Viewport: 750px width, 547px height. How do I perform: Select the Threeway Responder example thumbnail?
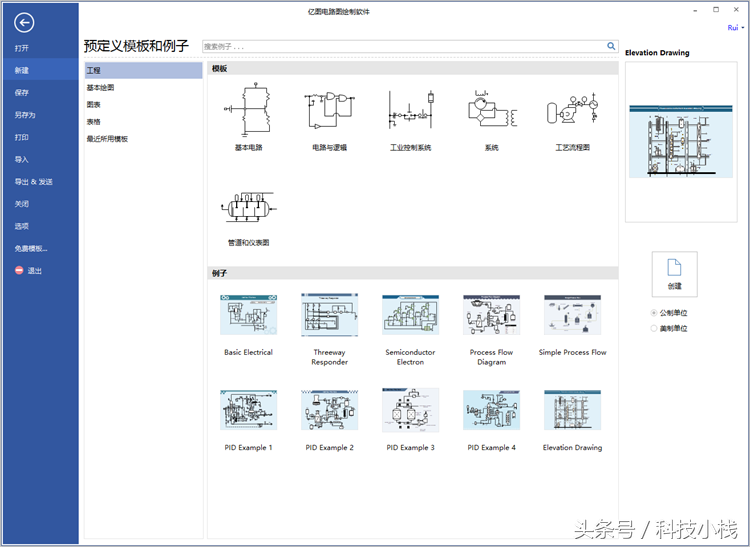(x=330, y=315)
